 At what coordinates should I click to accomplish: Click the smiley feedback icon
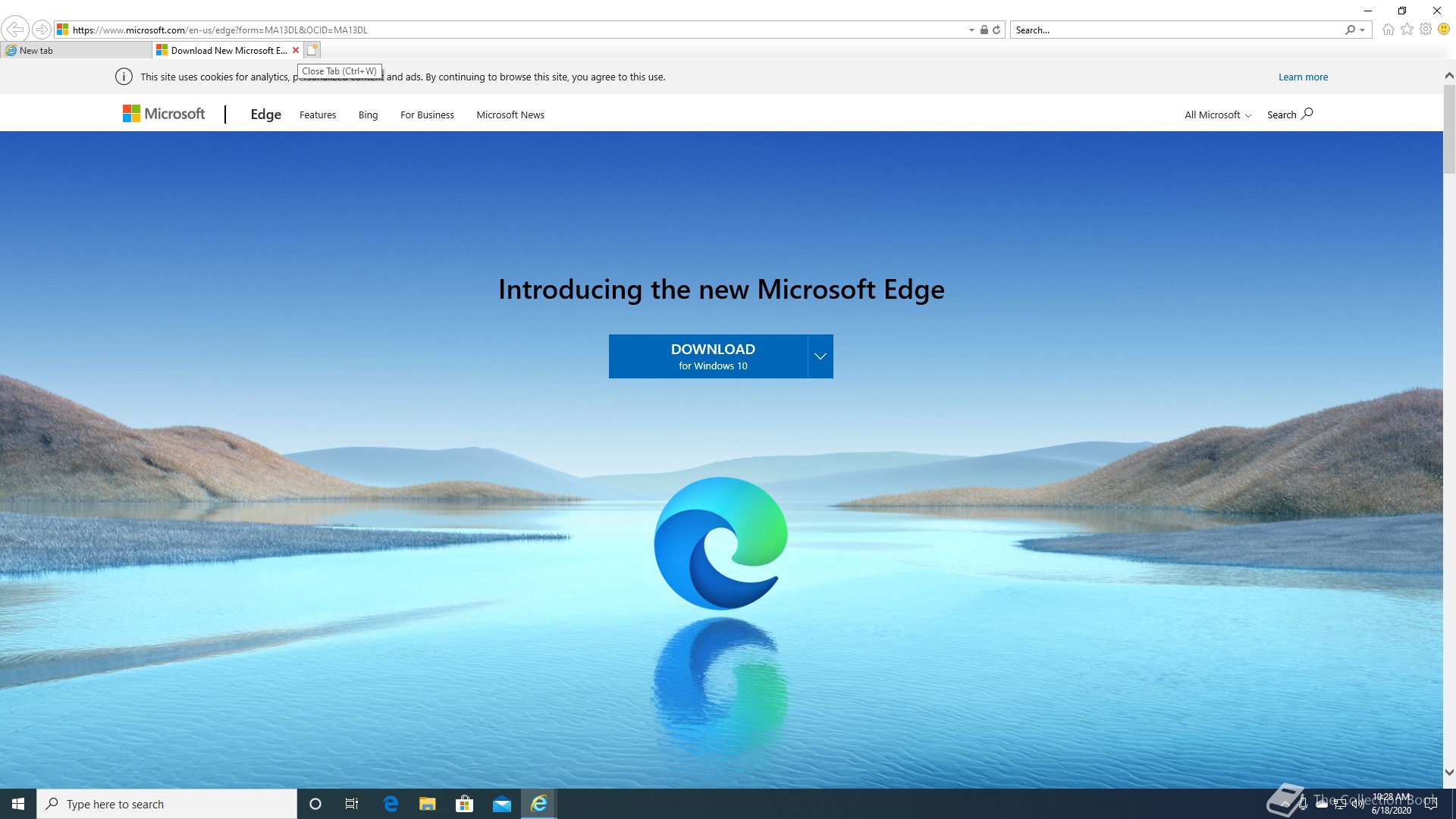click(x=1444, y=30)
